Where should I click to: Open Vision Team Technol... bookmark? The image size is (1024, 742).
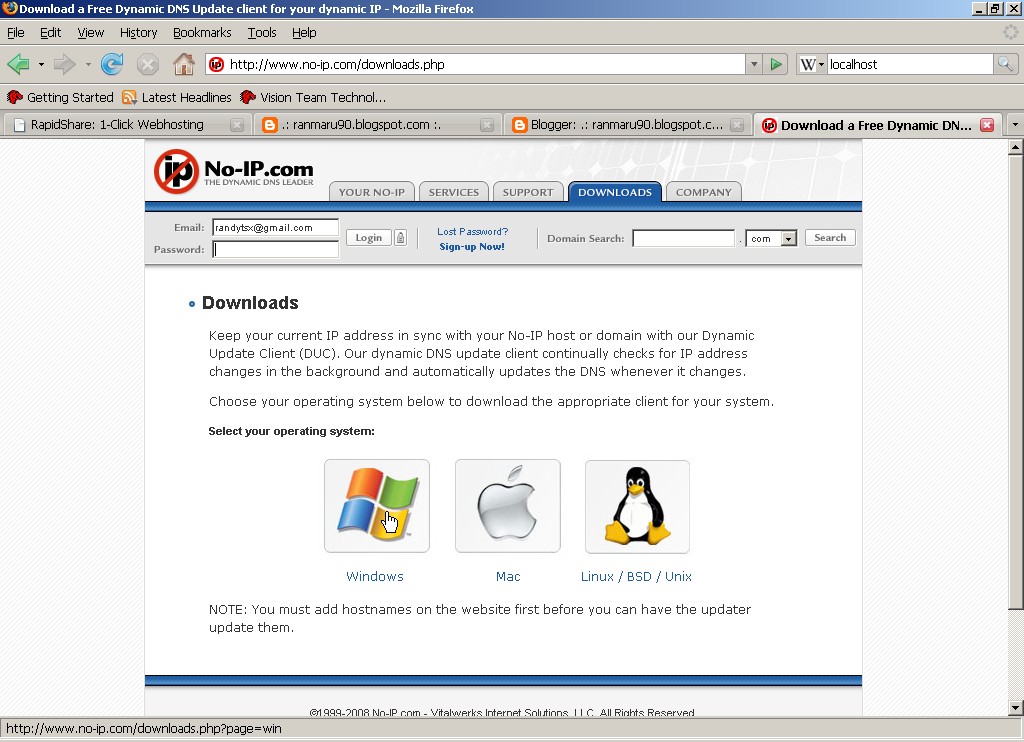click(313, 97)
